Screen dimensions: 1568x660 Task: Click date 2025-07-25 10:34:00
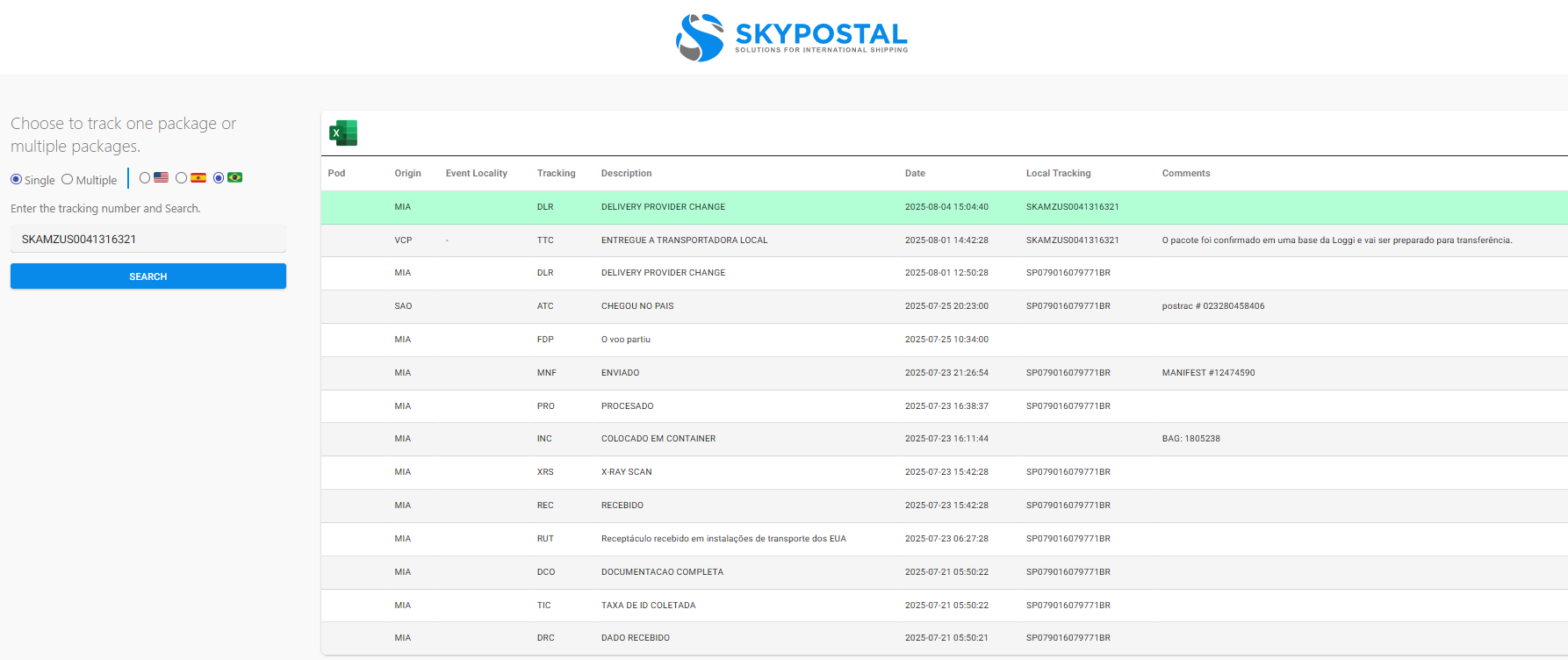coord(946,340)
